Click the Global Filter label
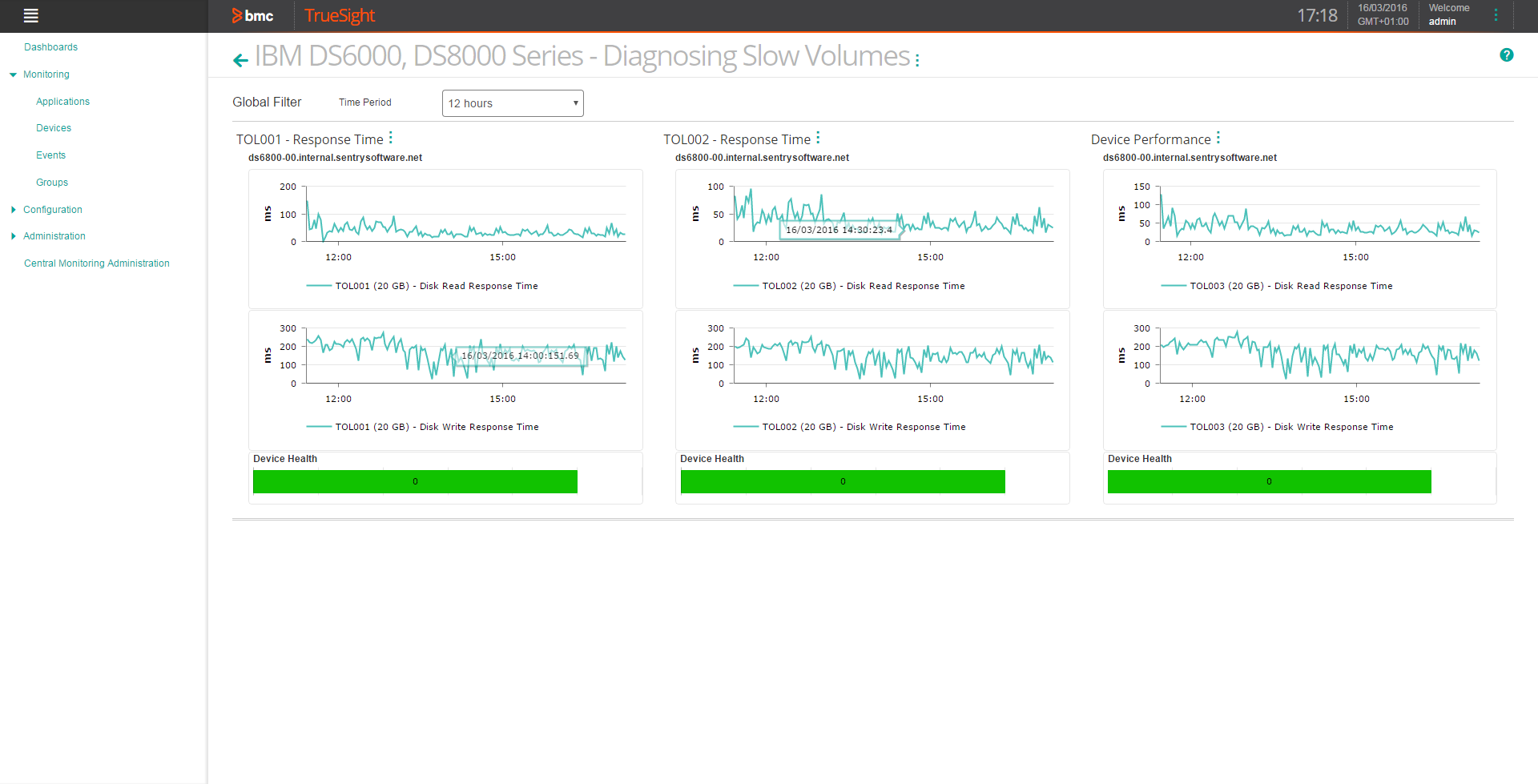 tap(267, 103)
